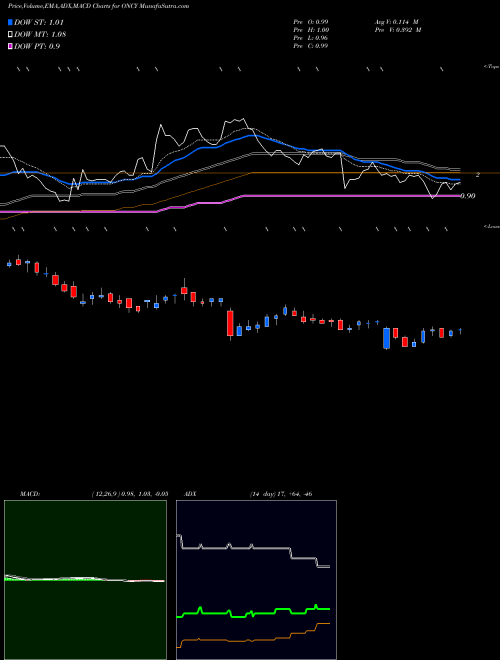Open the green MACD indicator chart
Screen dimensions: 500x660
click(x=85, y=580)
